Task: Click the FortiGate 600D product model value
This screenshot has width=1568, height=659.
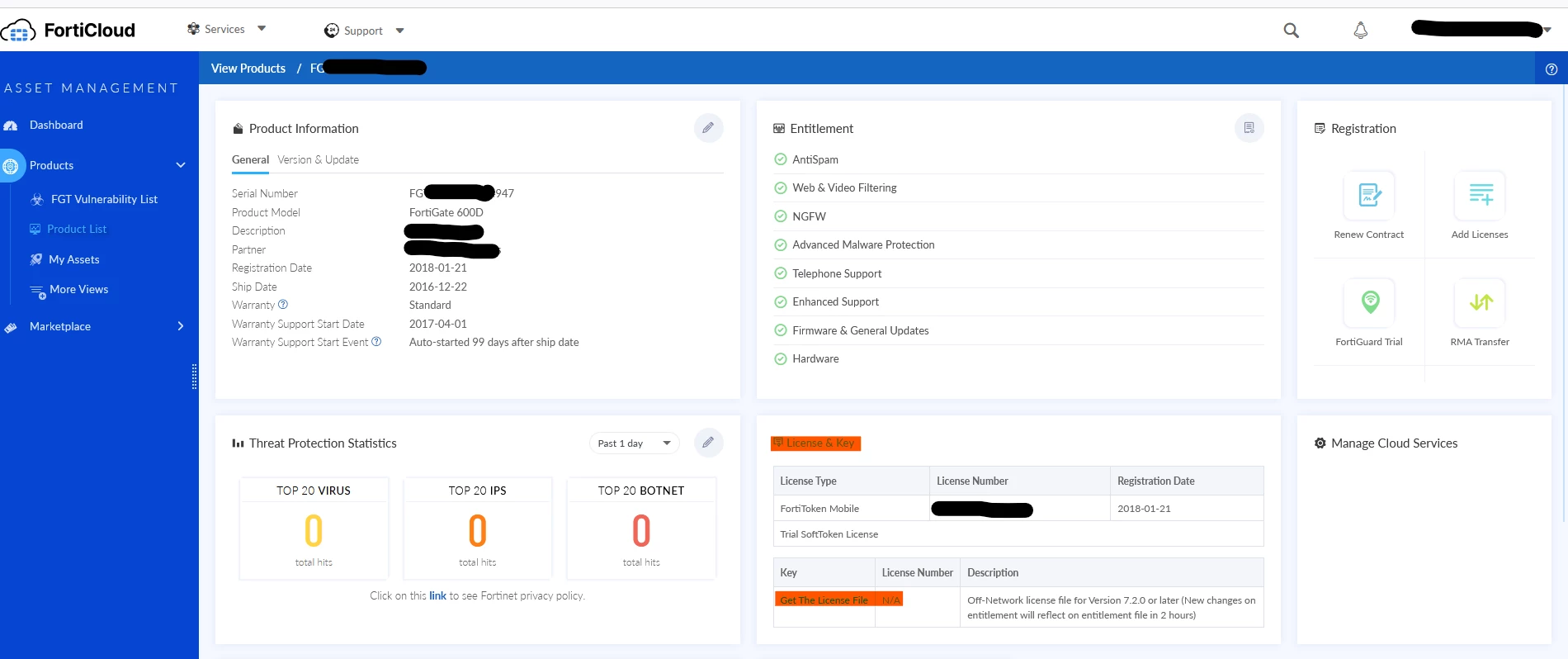Action: (446, 212)
